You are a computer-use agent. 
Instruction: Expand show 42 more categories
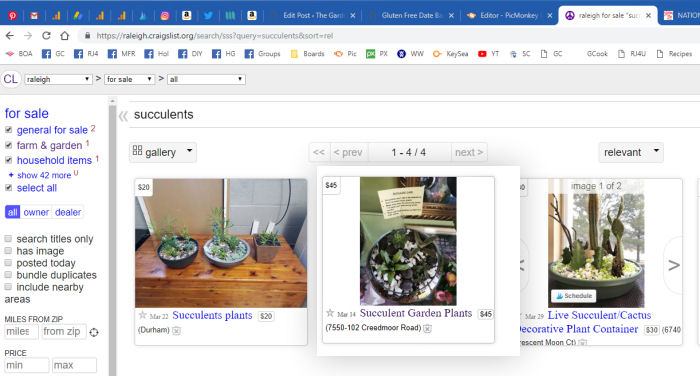pyautogui.click(x=43, y=175)
